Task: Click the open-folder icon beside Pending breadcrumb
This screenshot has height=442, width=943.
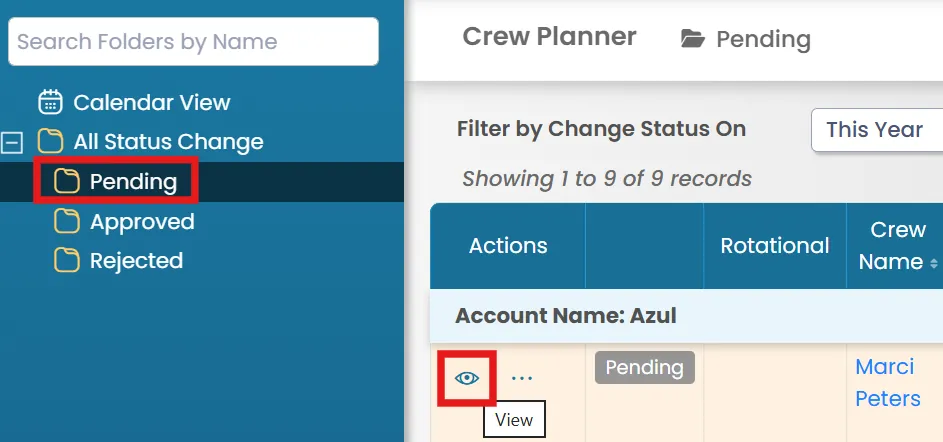Action: click(692, 39)
